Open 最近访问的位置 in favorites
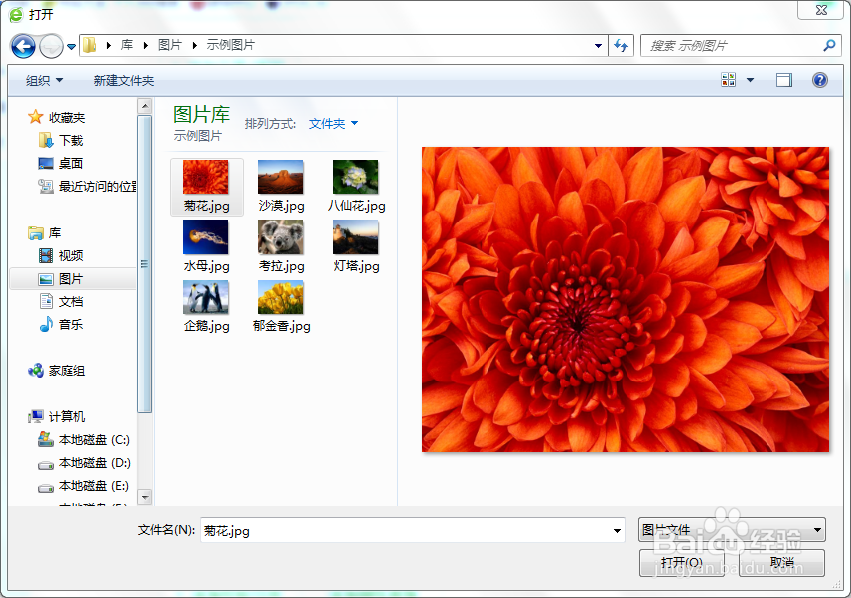This screenshot has height=598, width=851. click(87, 187)
